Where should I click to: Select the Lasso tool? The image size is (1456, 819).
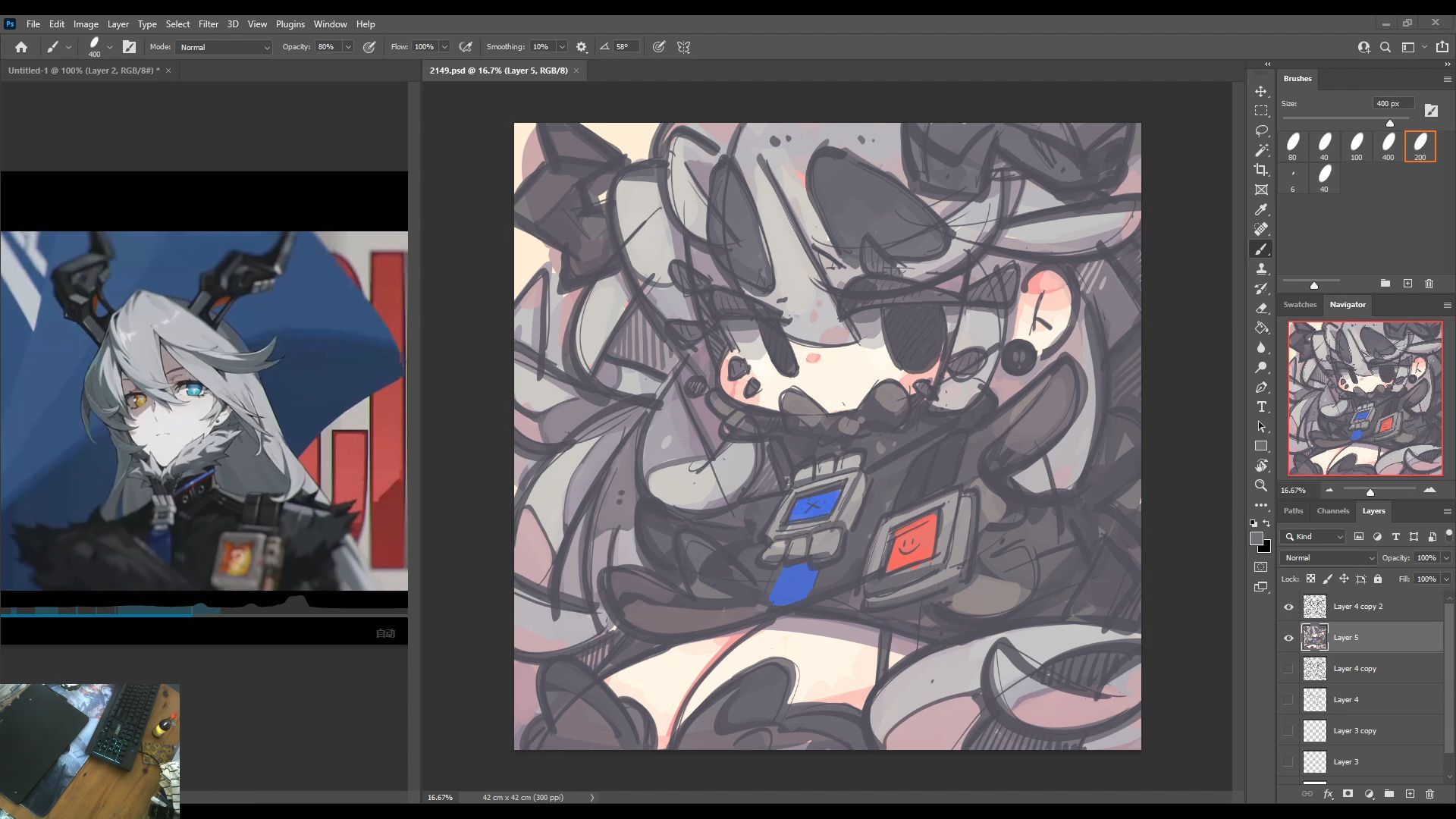pos(1261,130)
